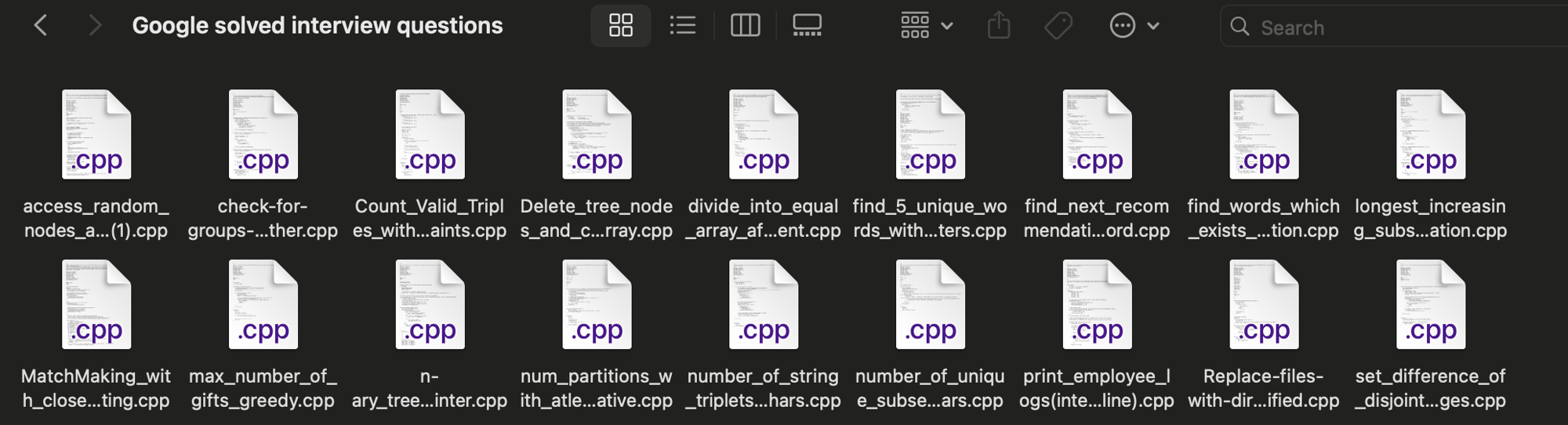
Task: Open the Group By dropdown
Action: point(926,26)
